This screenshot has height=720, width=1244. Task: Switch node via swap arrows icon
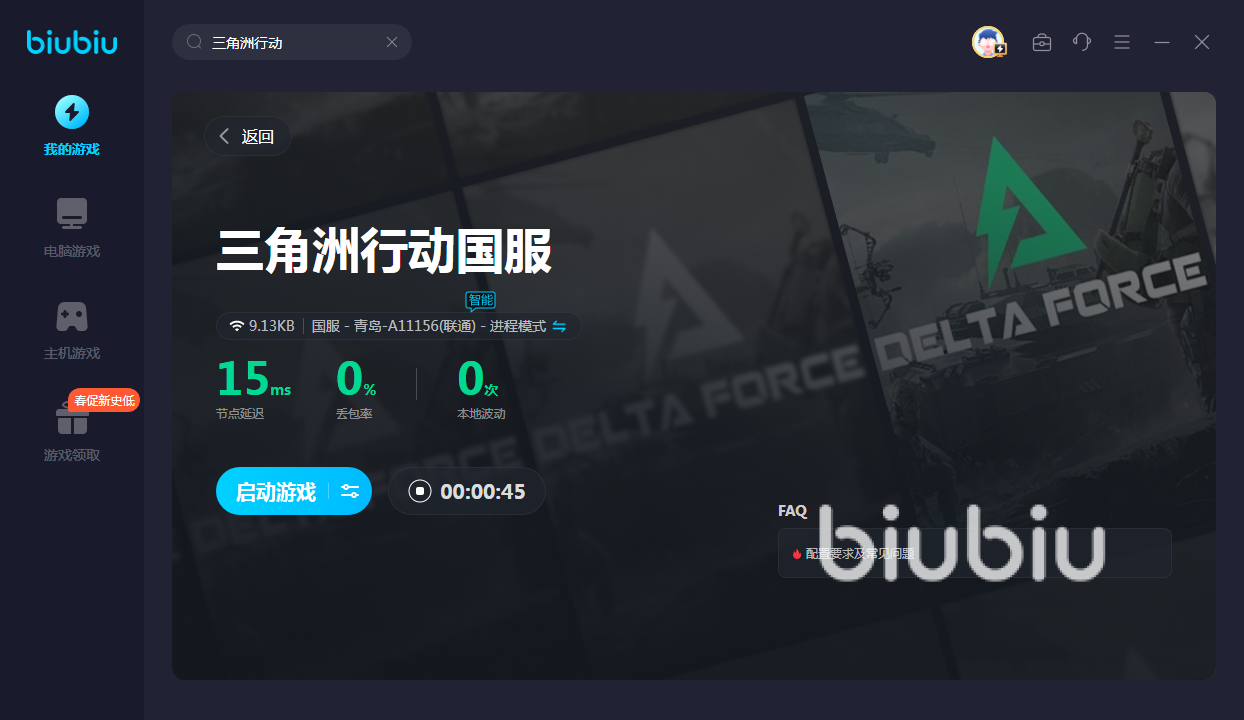tap(559, 326)
